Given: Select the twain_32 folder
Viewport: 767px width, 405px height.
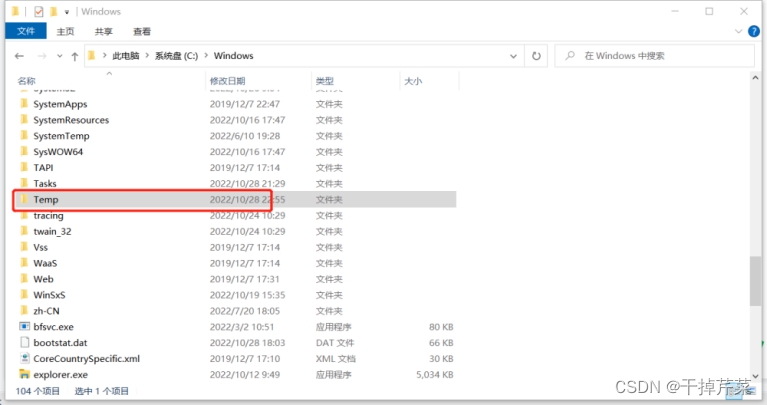Looking at the screenshot, I should click(x=52, y=231).
